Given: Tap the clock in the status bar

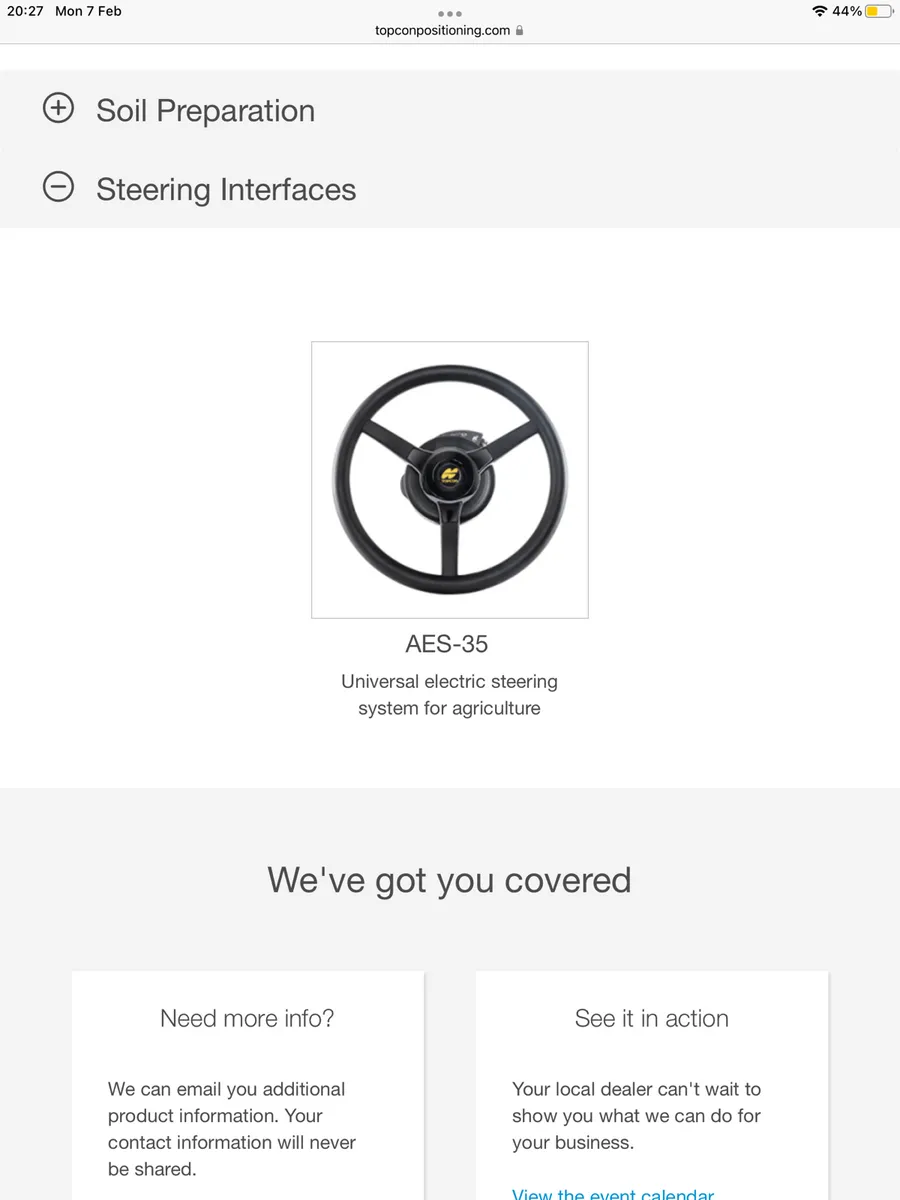Looking at the screenshot, I should (27, 12).
